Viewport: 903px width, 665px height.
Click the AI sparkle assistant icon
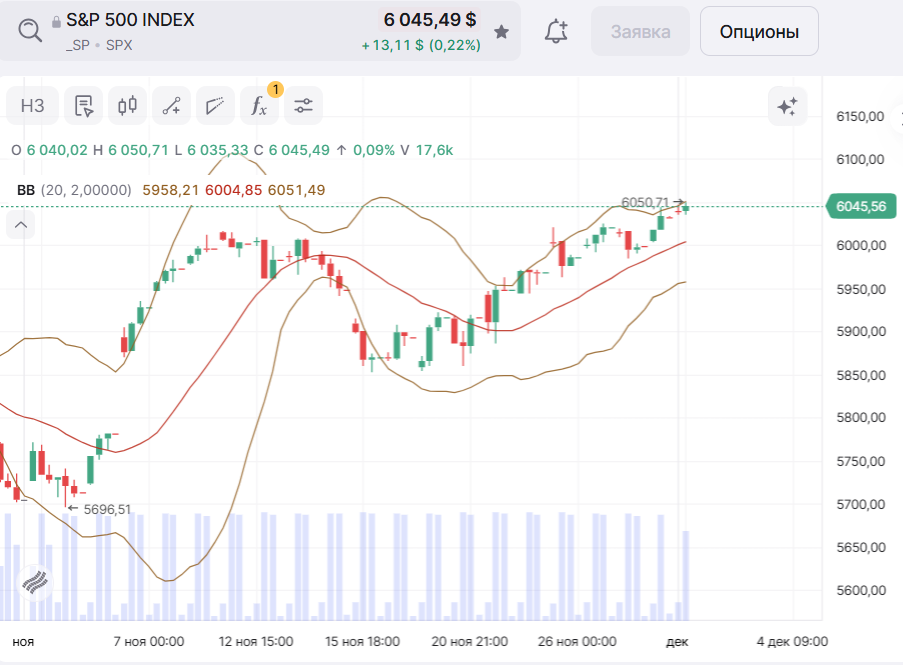[787, 105]
